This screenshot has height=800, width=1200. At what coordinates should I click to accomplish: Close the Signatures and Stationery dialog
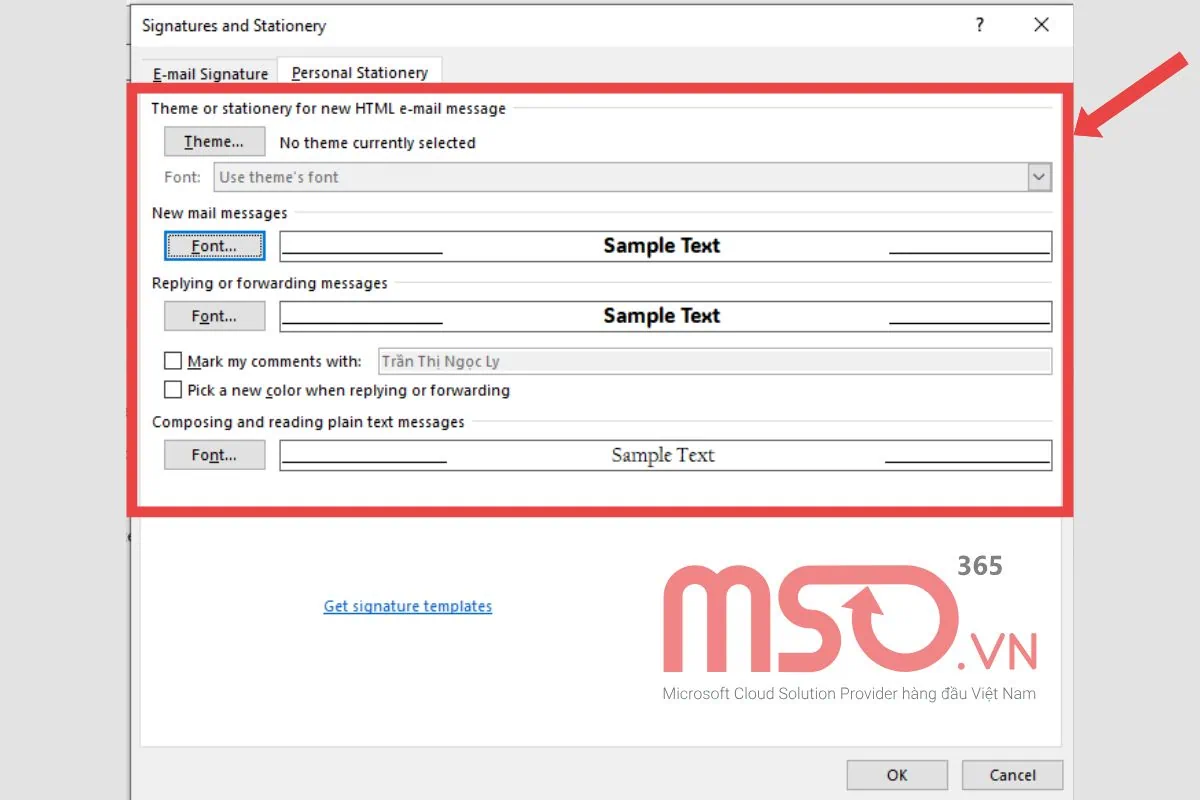[x=1041, y=26]
